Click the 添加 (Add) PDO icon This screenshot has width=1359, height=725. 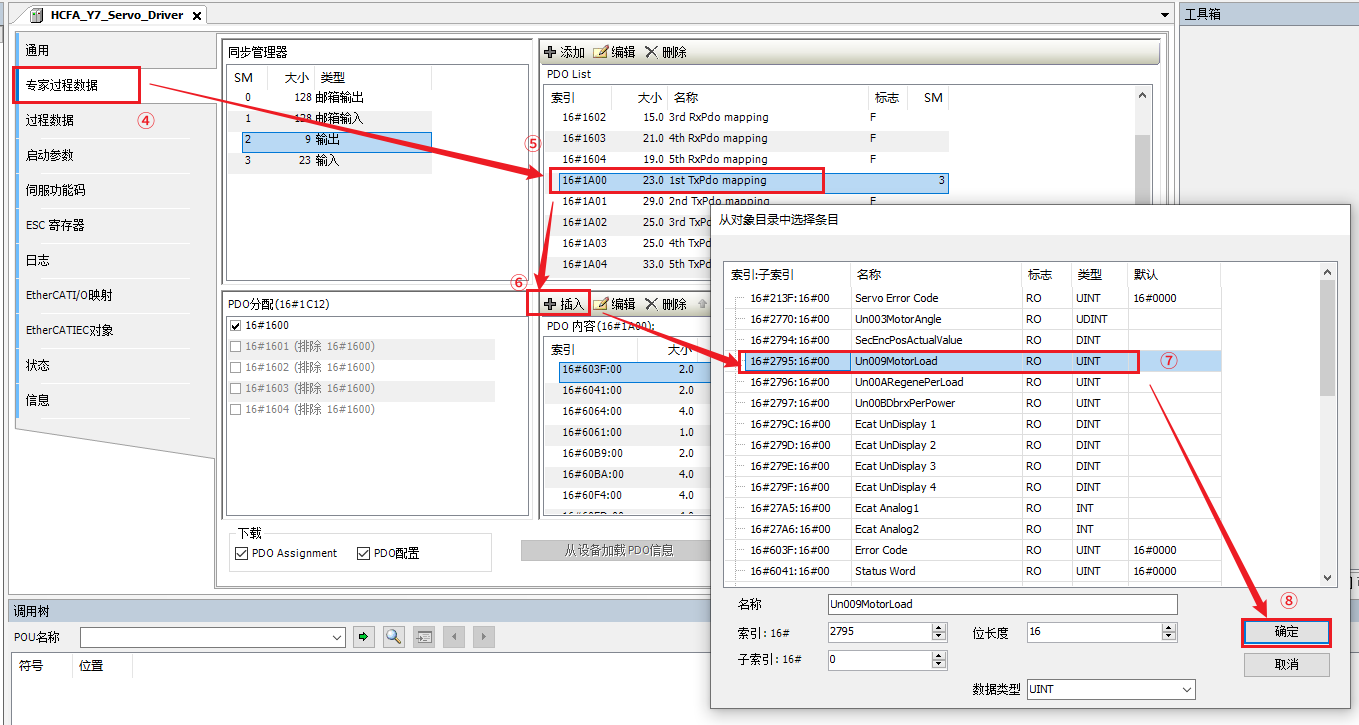550,52
